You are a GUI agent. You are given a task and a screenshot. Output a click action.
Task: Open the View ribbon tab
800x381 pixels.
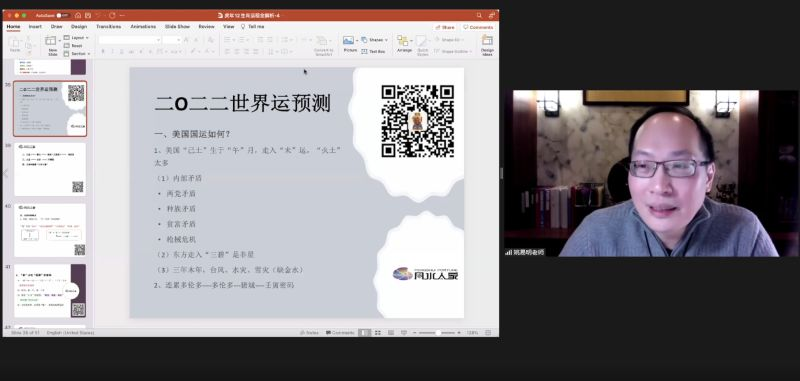click(229, 27)
